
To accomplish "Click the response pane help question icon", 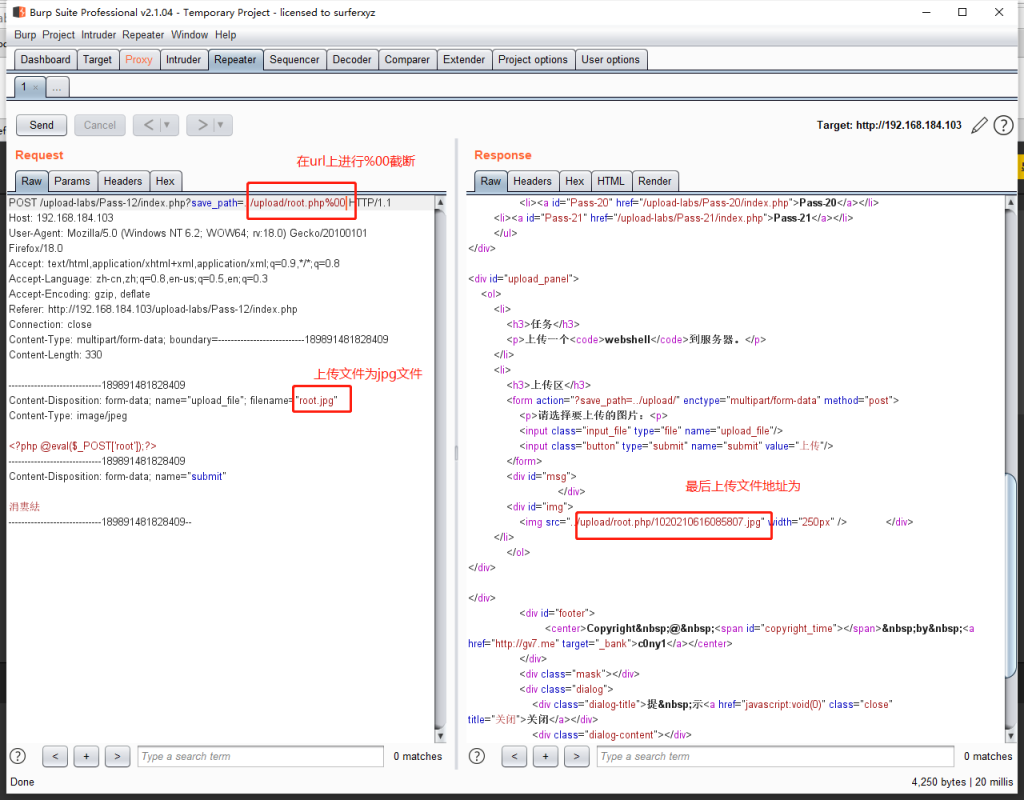I will pyautogui.click(x=477, y=756).
